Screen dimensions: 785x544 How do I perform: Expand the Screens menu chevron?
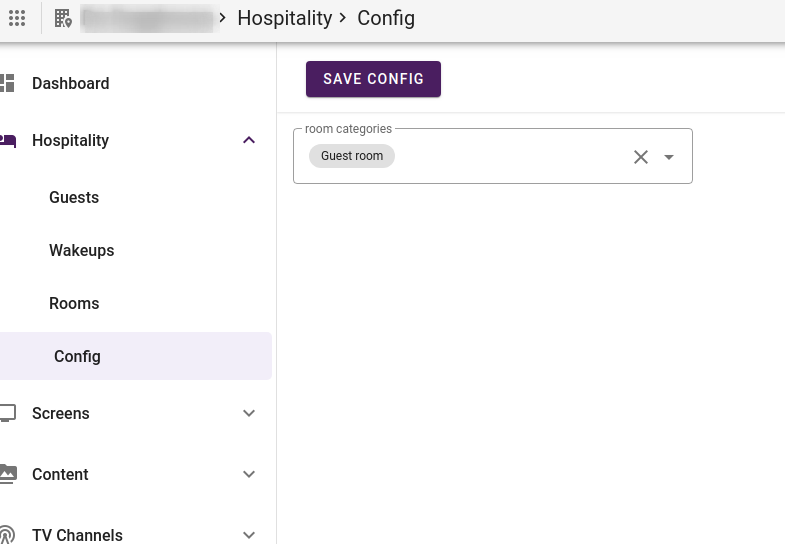point(249,413)
